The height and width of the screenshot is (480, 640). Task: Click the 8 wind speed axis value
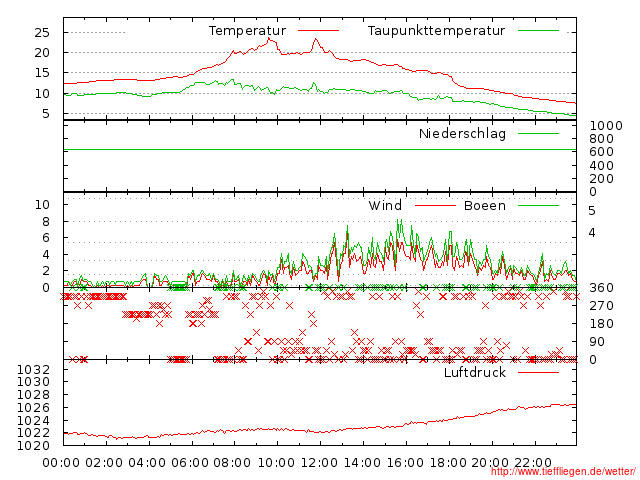[46, 222]
